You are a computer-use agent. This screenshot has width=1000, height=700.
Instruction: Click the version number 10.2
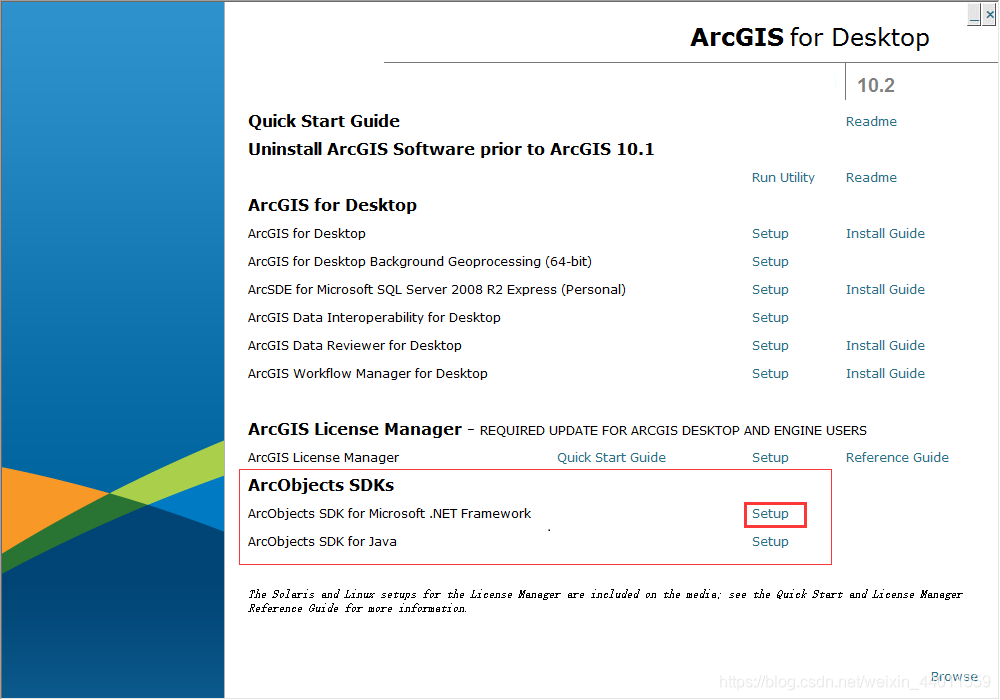876,85
